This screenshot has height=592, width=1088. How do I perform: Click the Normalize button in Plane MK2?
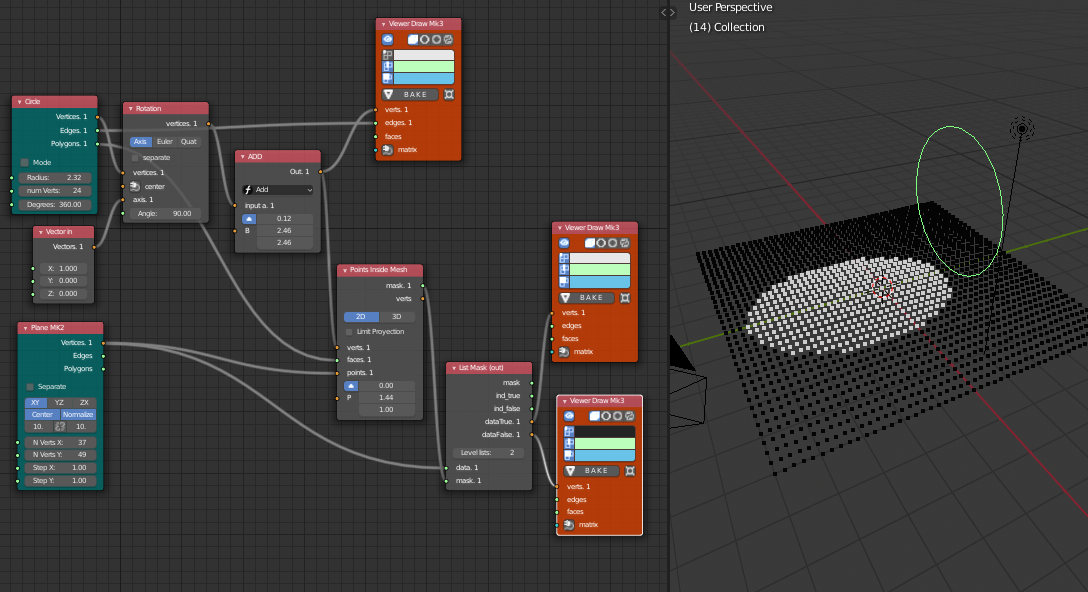point(78,414)
